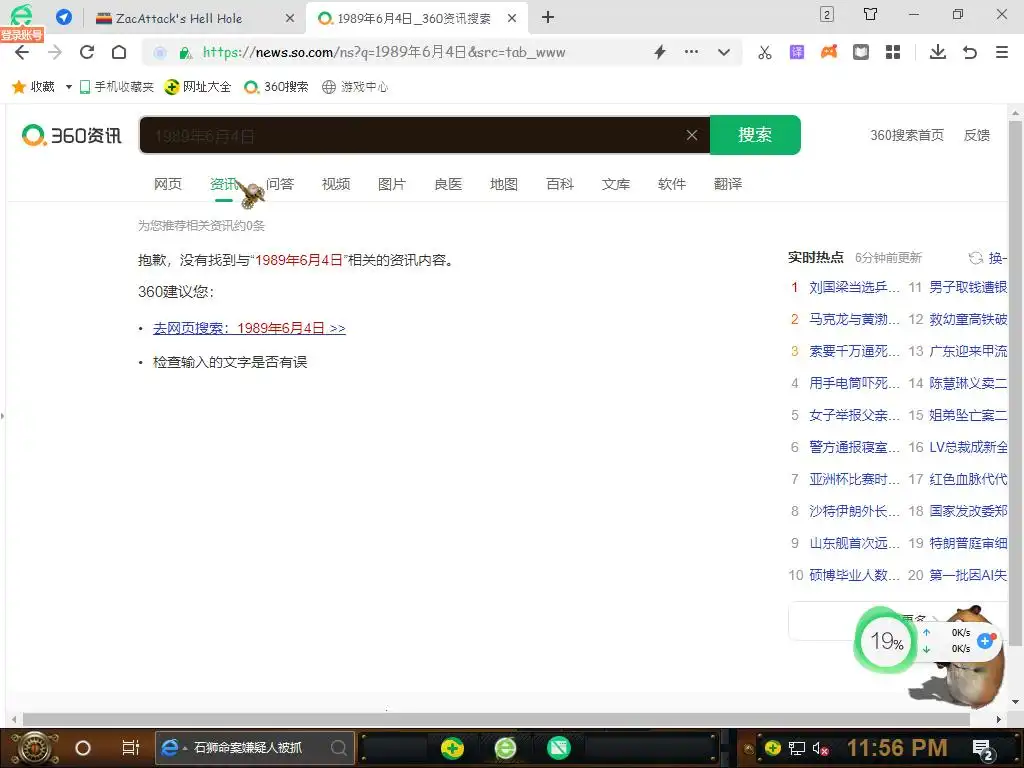Open the steampunk Start button
This screenshot has height=768, width=1024.
pos(35,748)
